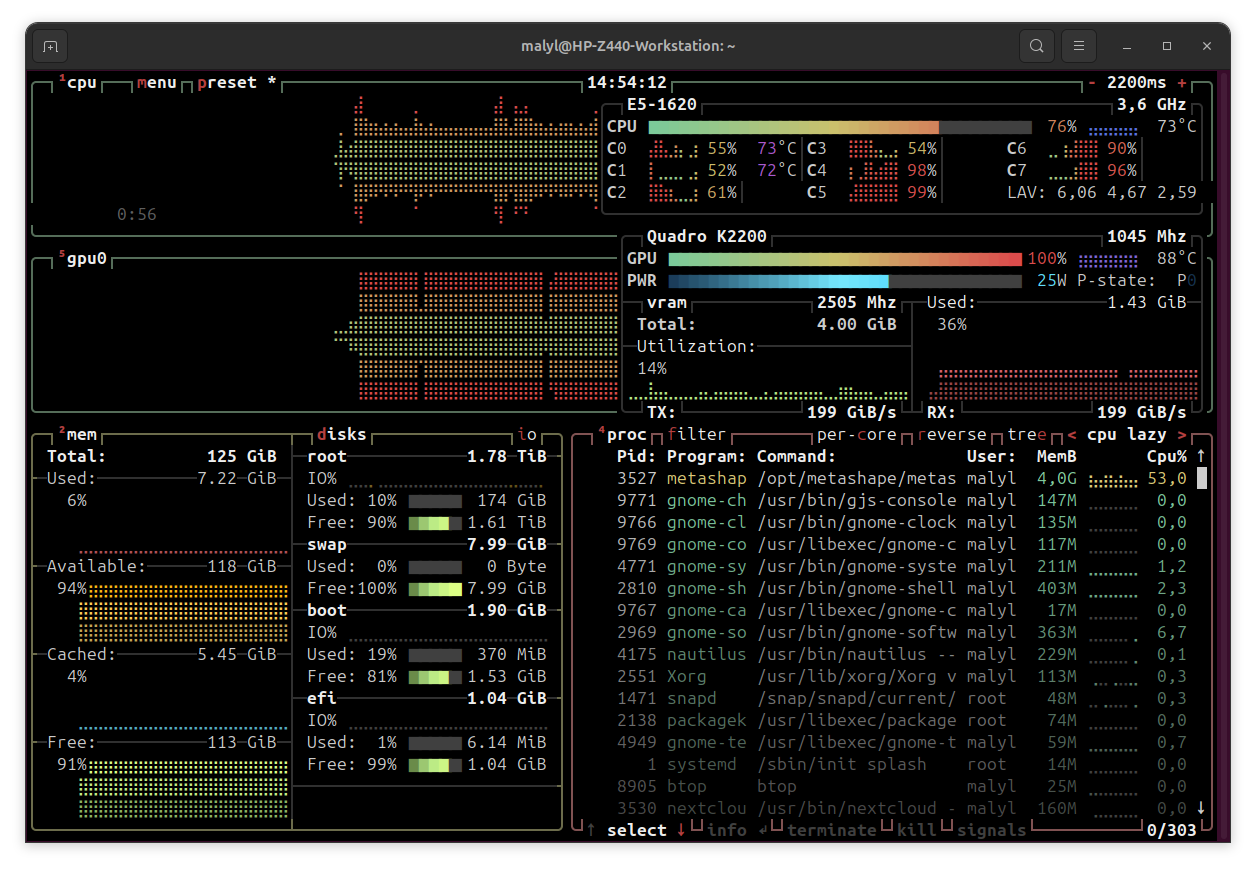Toggle the cpu box label
This screenshot has width=1256, height=871.
pos(77,82)
